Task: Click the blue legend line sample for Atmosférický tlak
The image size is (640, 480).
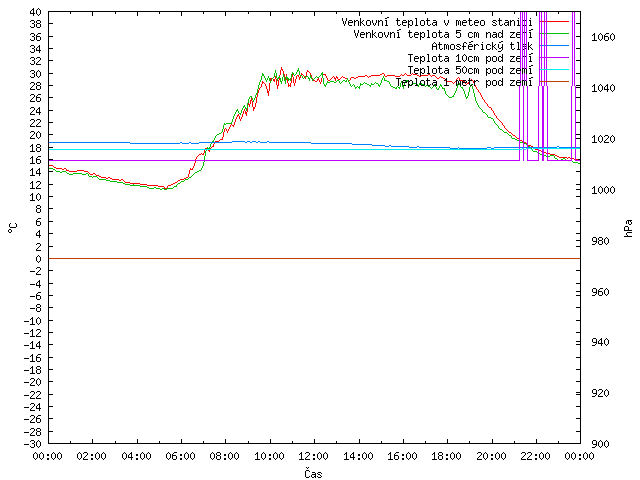Action: tap(554, 46)
